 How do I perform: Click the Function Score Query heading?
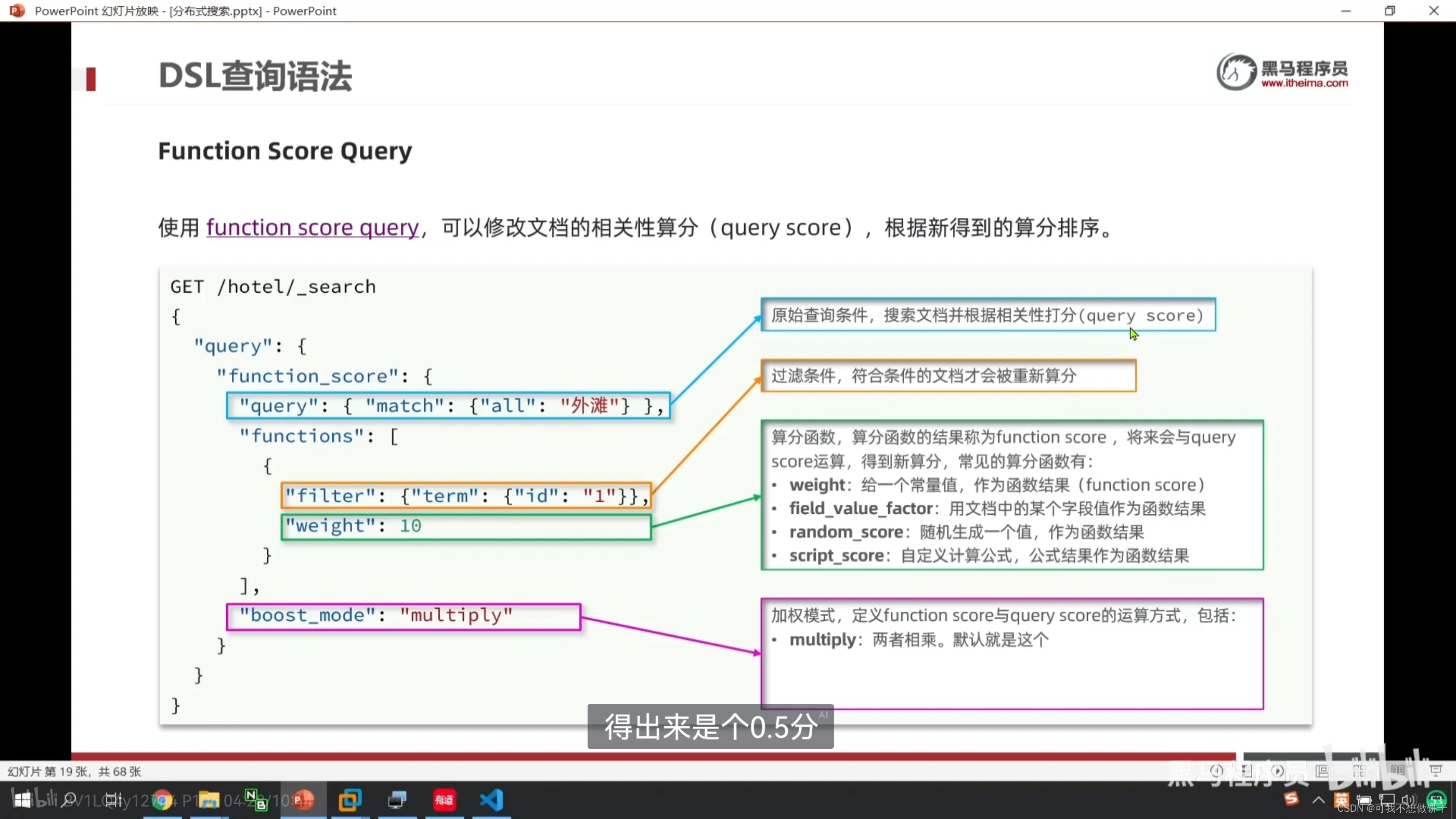coord(285,151)
